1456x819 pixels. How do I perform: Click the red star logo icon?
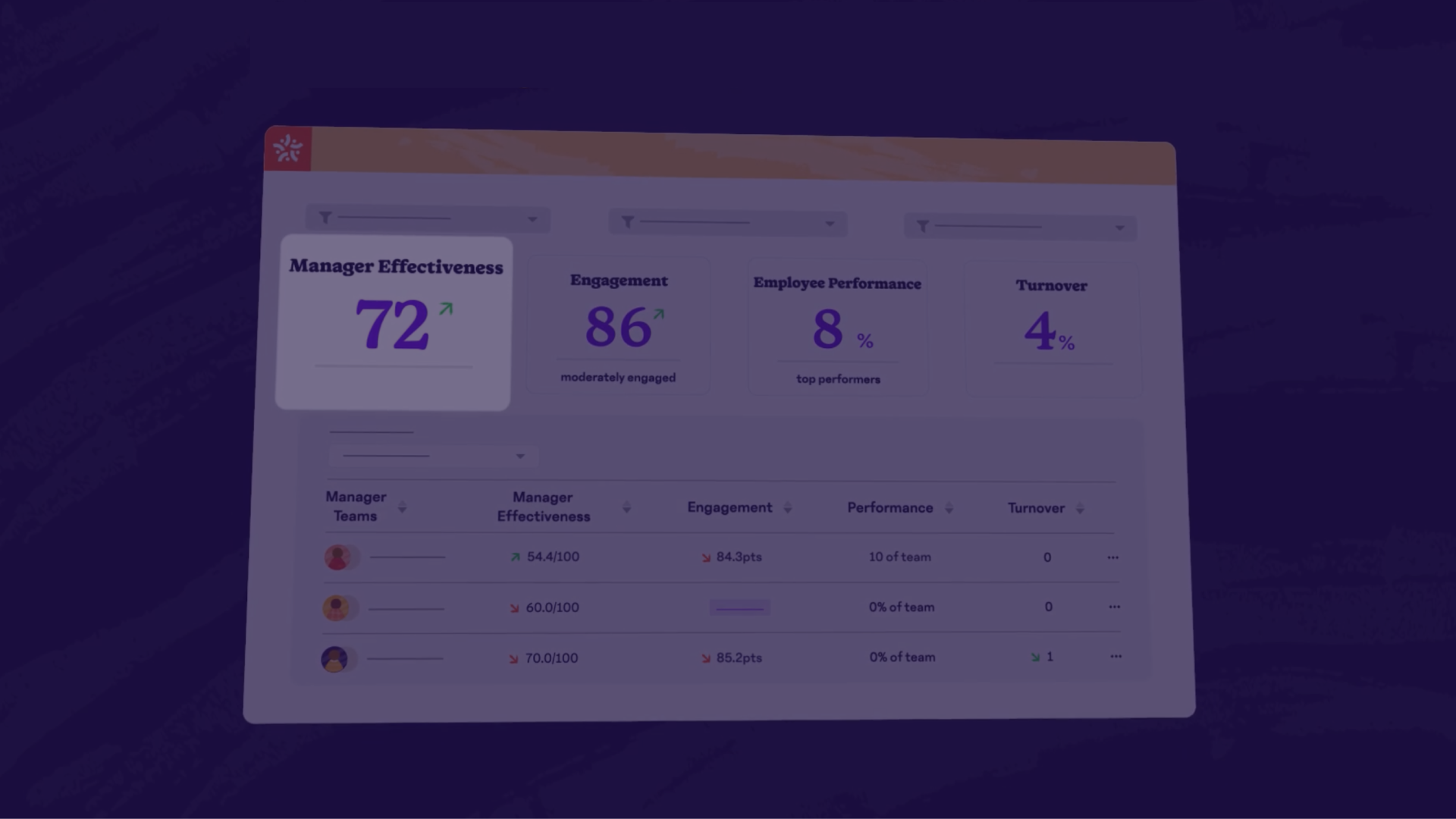287,149
